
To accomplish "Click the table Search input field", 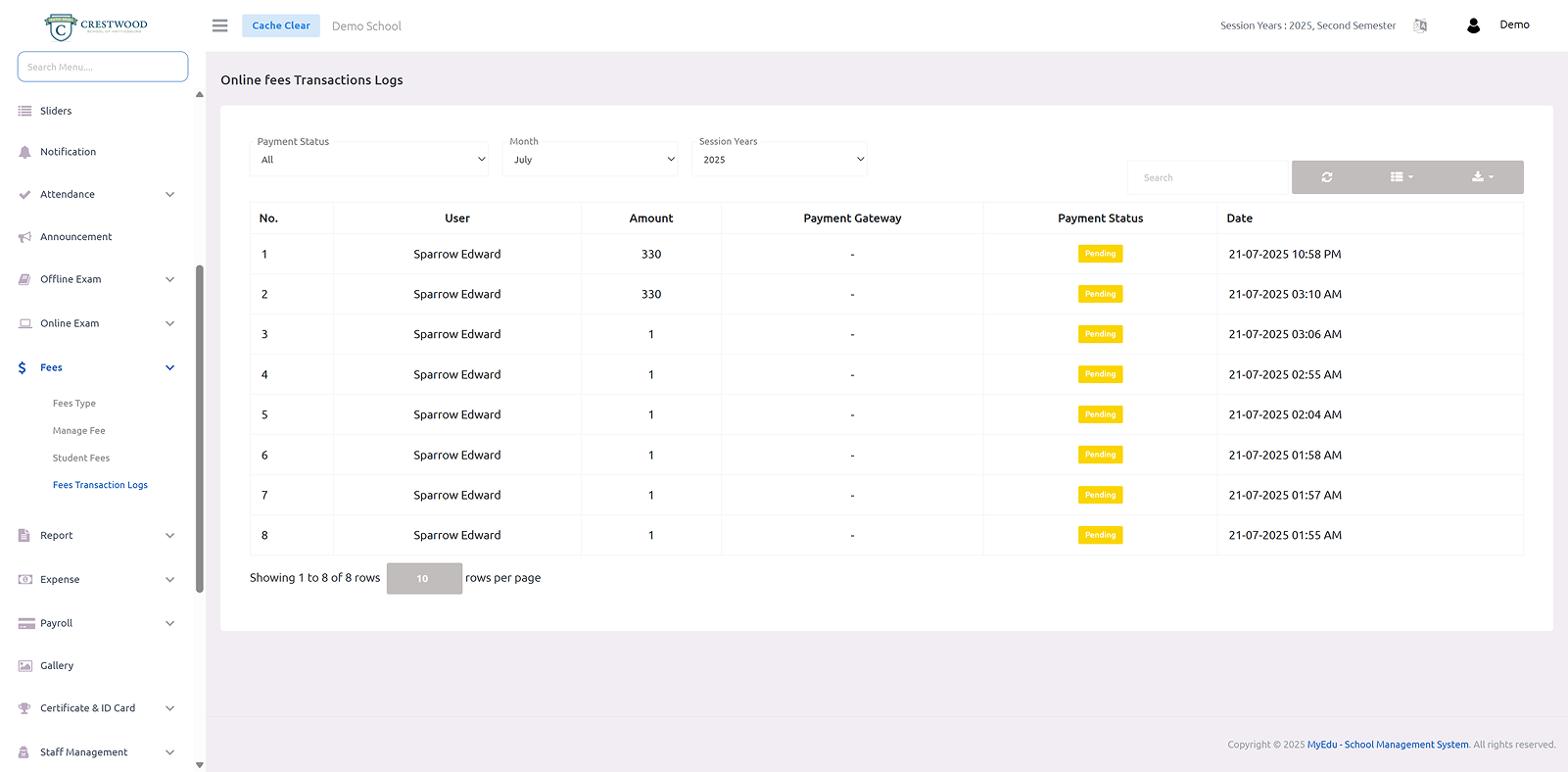I will click(x=1207, y=177).
